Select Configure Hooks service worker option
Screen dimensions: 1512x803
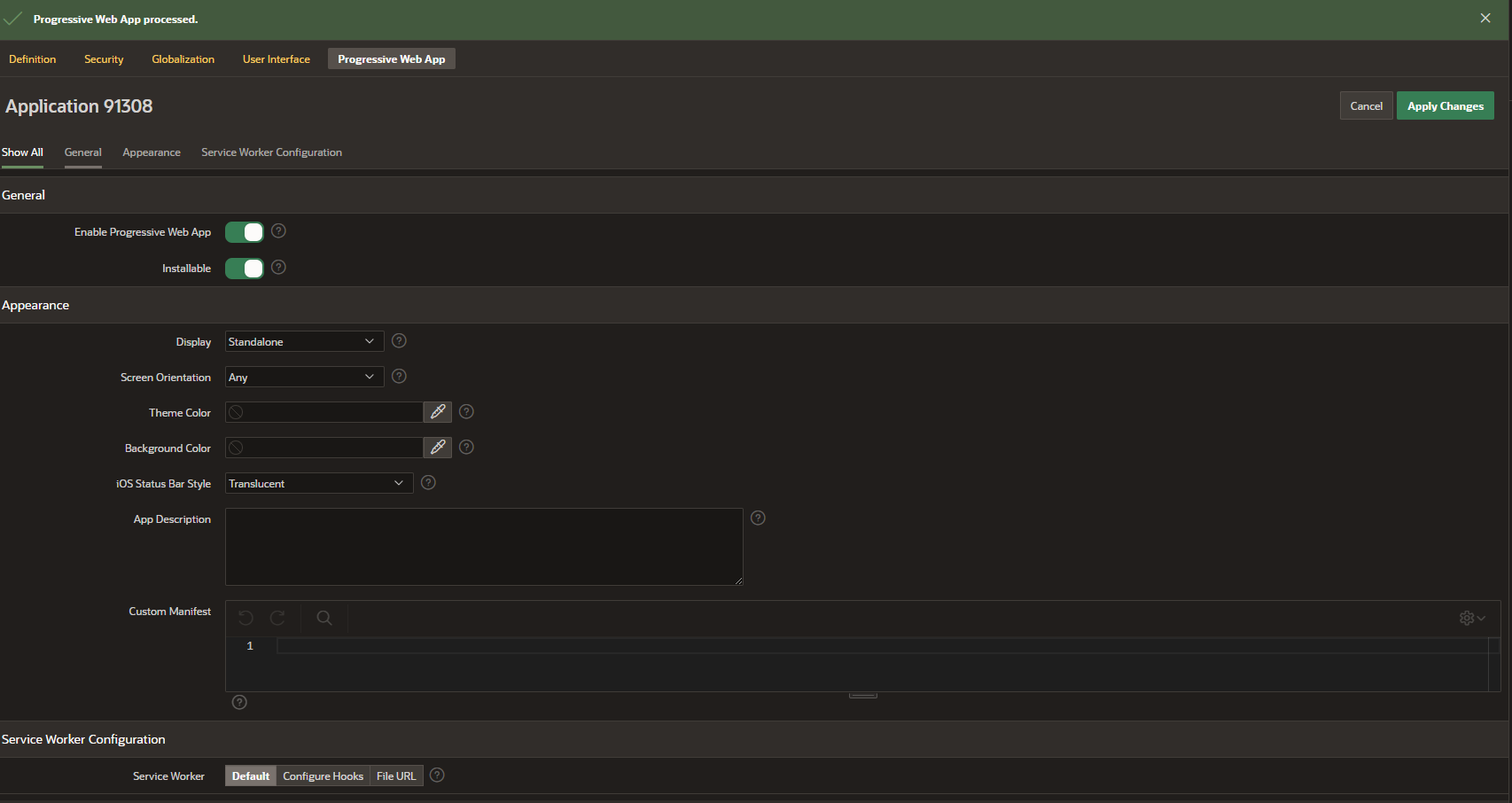click(x=323, y=776)
